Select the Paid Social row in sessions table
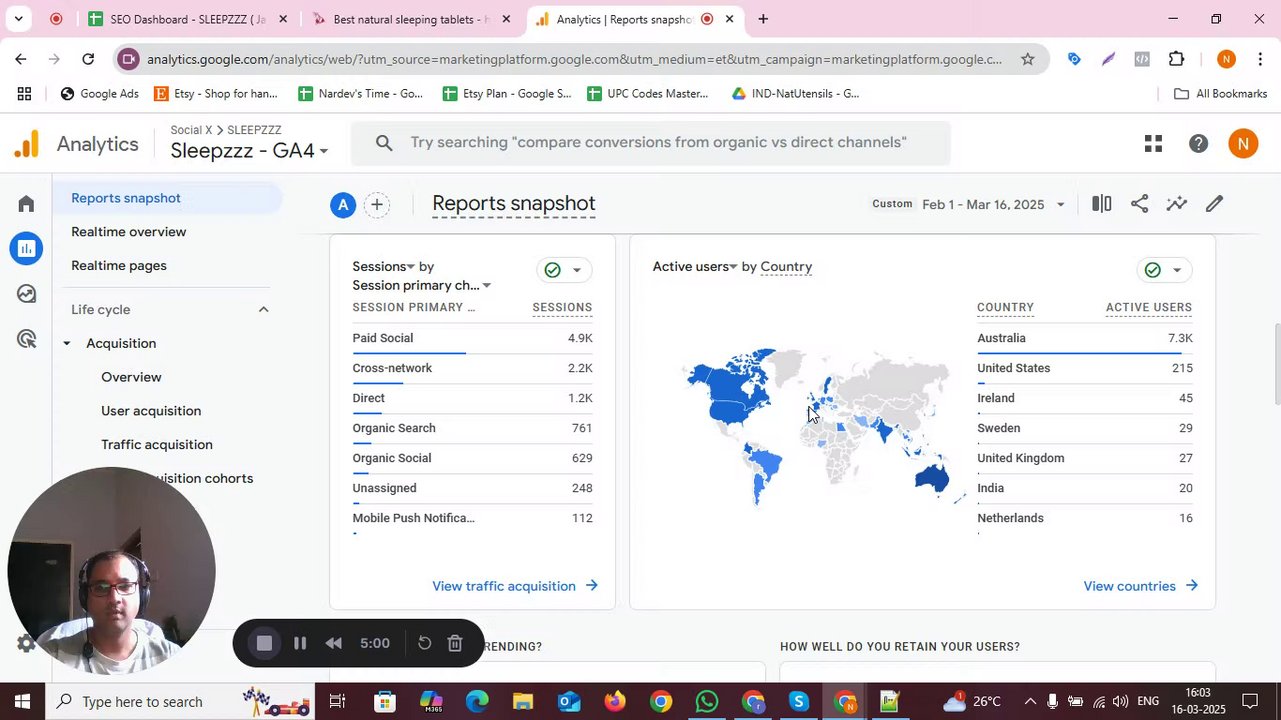Screen dimensions: 1281x720 coord(472,339)
